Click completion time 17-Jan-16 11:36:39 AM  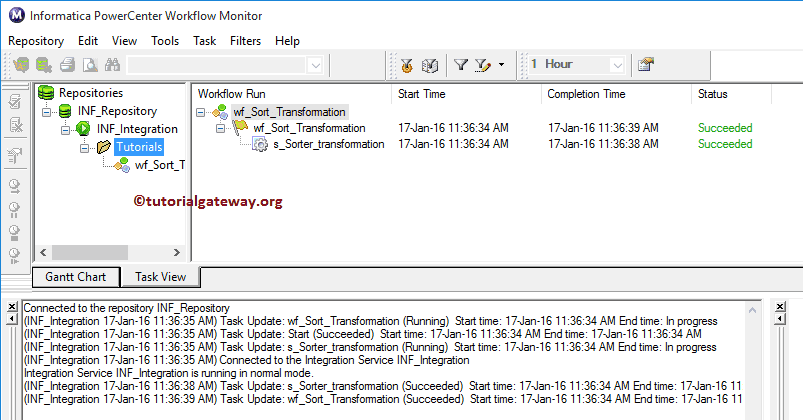click(603, 128)
